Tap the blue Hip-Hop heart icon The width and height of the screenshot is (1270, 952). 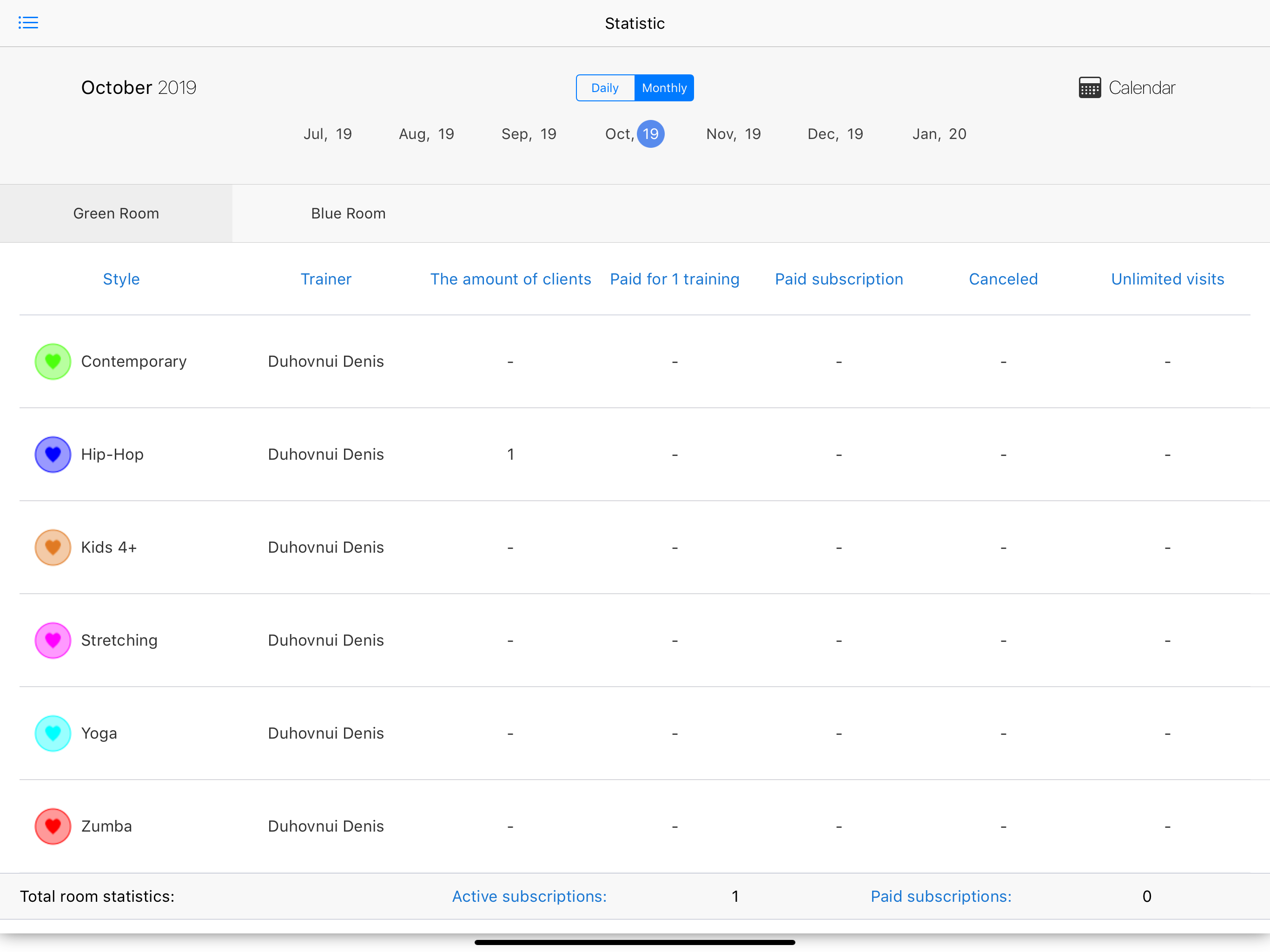click(53, 455)
